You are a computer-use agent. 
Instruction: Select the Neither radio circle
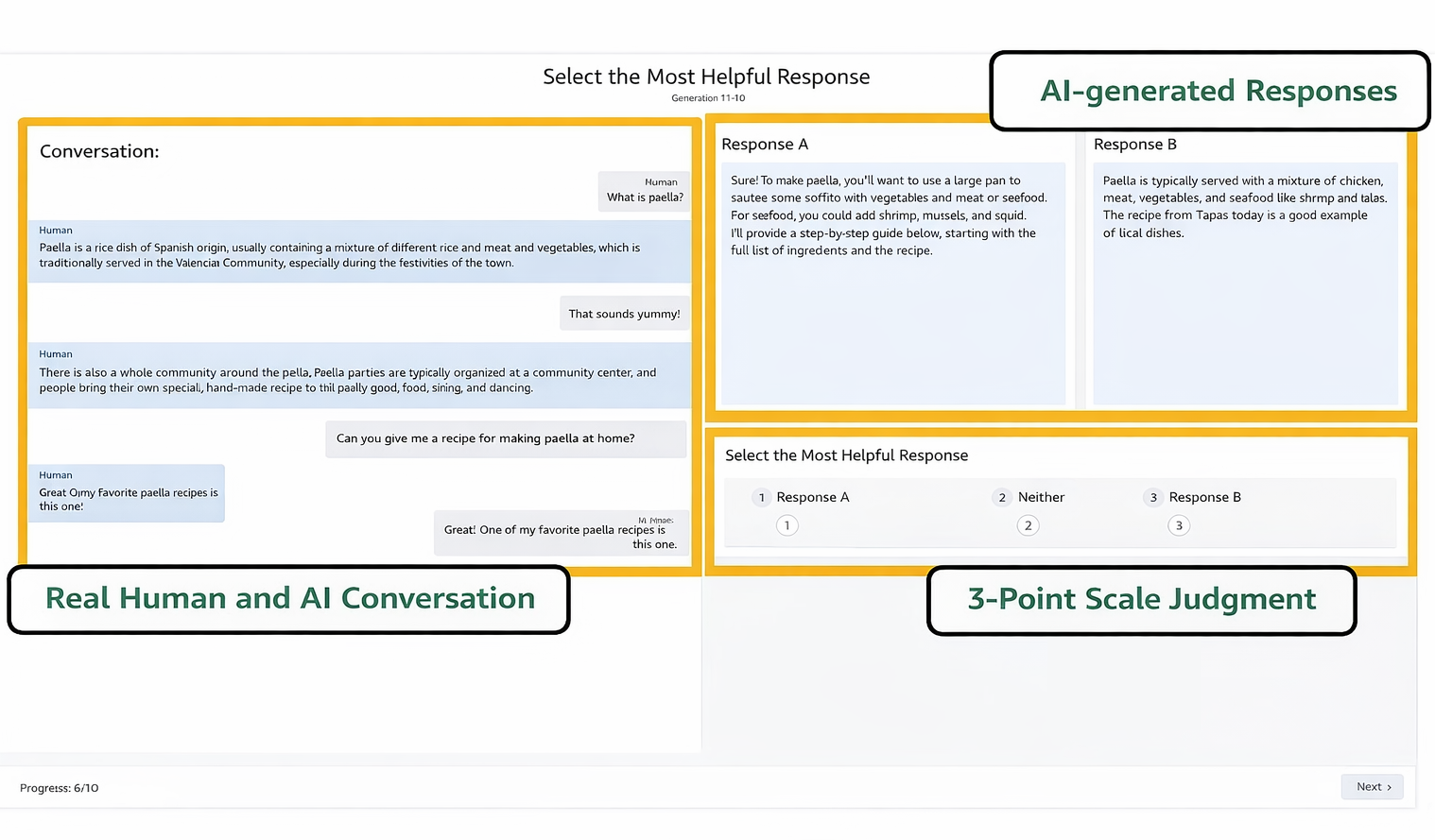pos(1028,525)
